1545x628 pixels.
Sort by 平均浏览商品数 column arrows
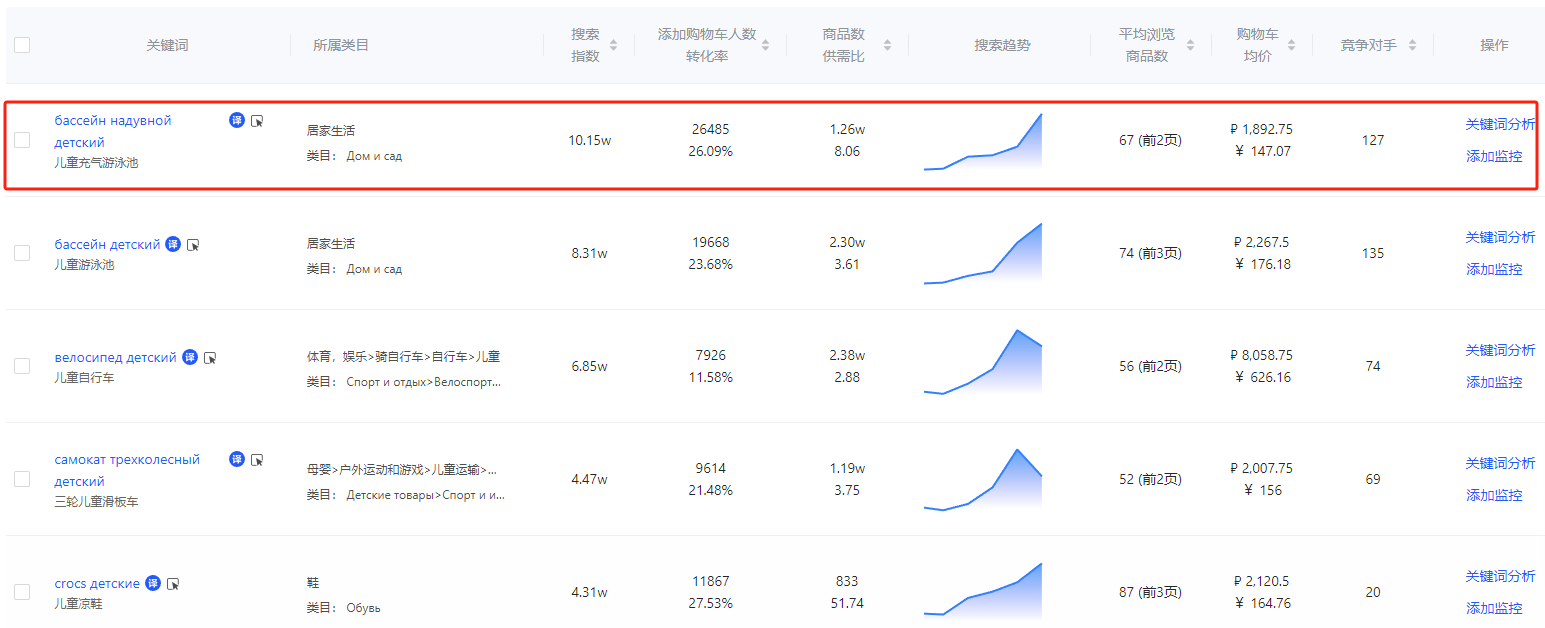pyautogui.click(x=1190, y=45)
